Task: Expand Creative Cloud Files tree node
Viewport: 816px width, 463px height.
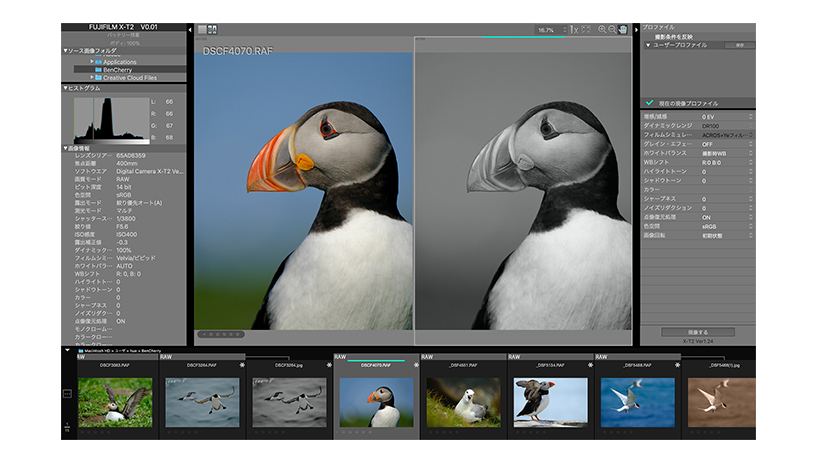Action: point(92,77)
